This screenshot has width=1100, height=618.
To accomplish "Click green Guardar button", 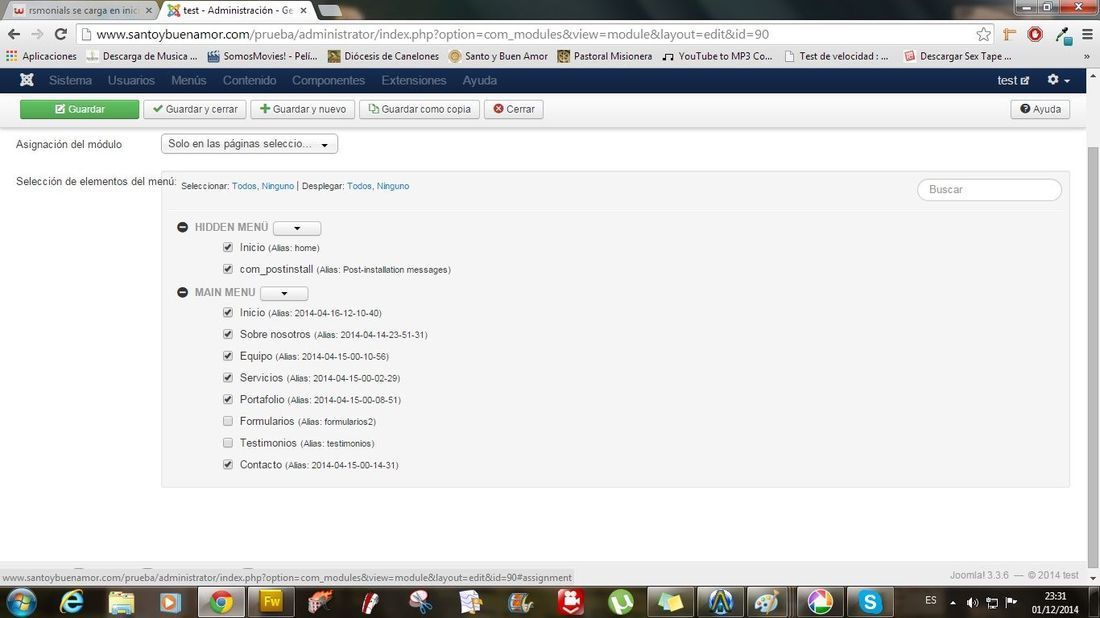I will pos(79,109).
